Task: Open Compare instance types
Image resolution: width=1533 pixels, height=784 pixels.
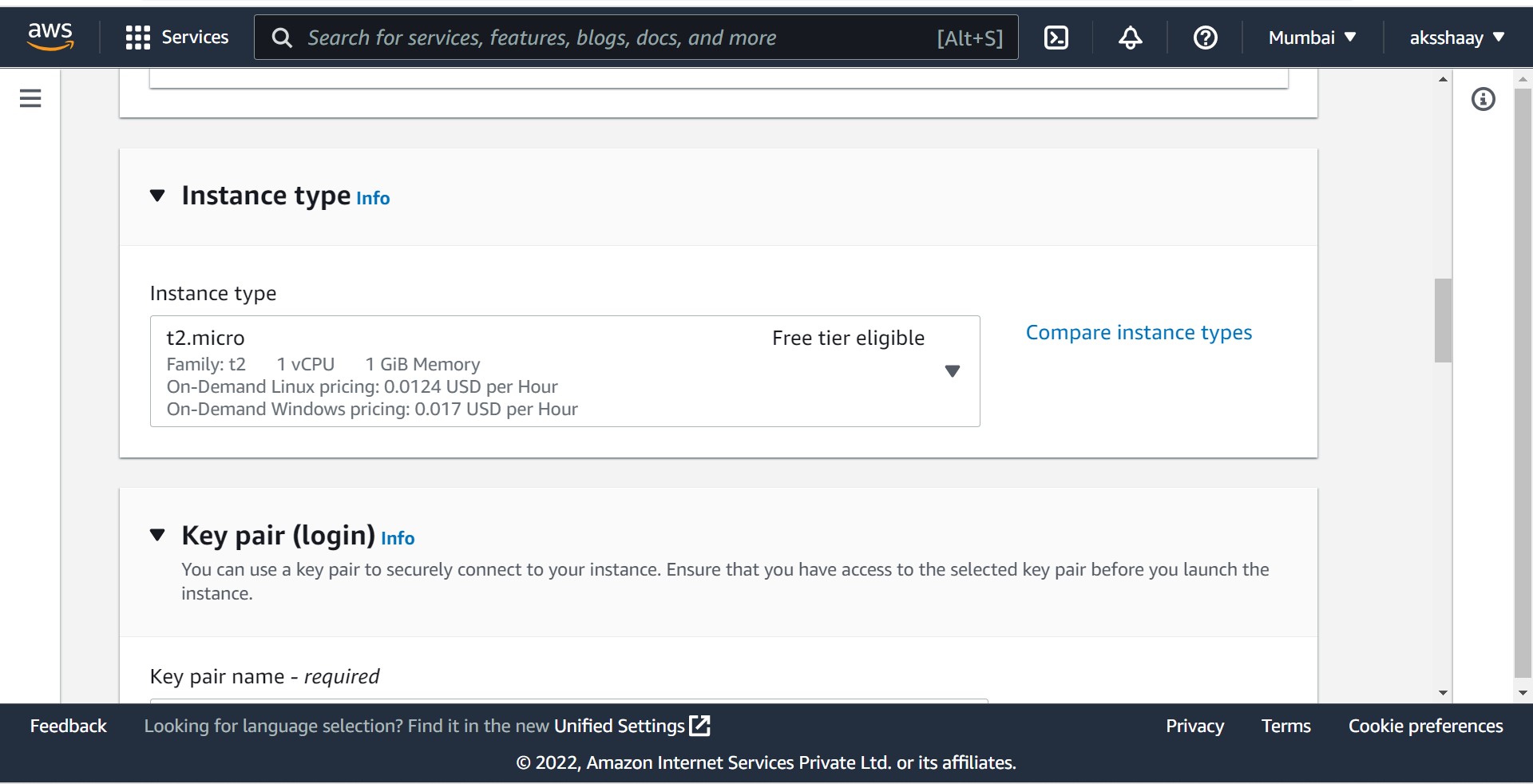Action: tap(1138, 332)
